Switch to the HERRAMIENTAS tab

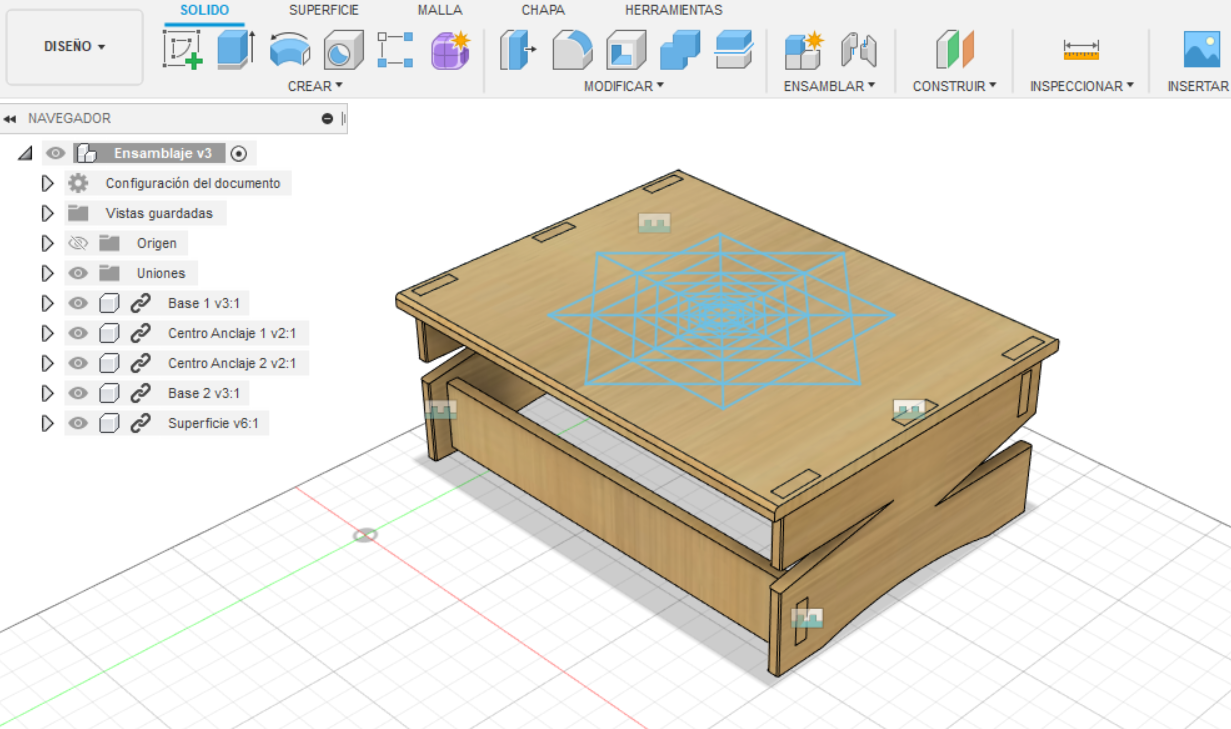click(674, 10)
